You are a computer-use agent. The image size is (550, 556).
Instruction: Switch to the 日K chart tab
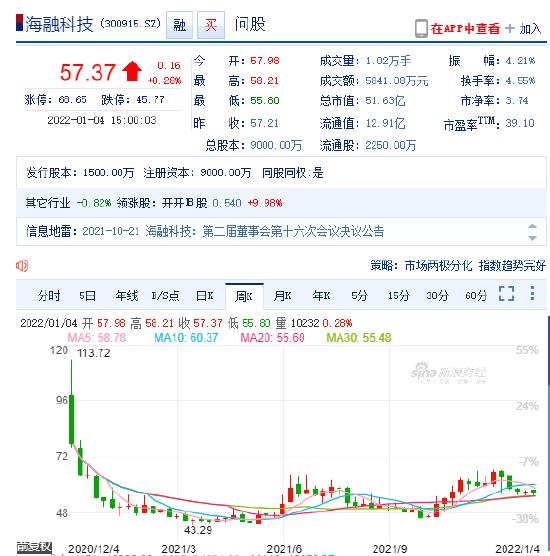pyautogui.click(x=205, y=295)
